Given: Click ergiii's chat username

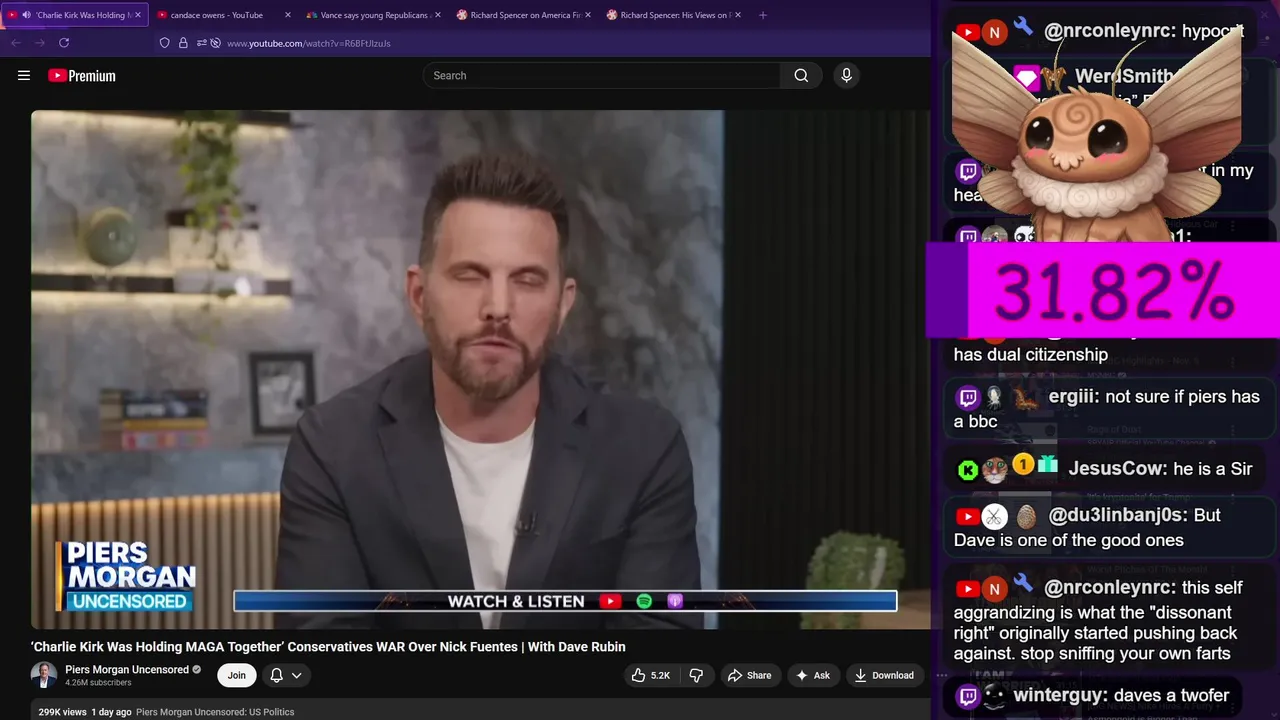Looking at the screenshot, I should point(1073,397).
